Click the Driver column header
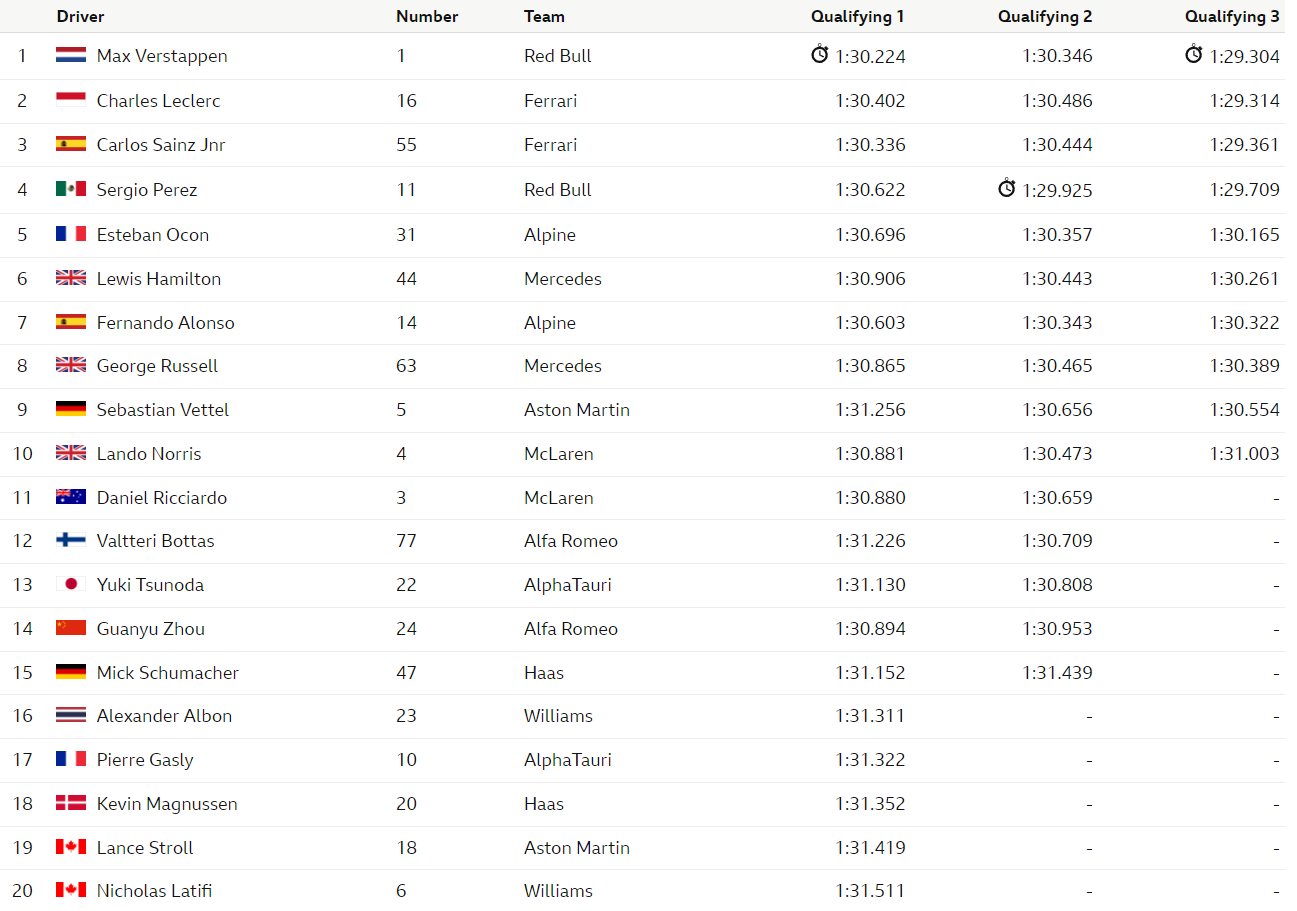Viewport: 1297px width, 911px height. click(80, 16)
